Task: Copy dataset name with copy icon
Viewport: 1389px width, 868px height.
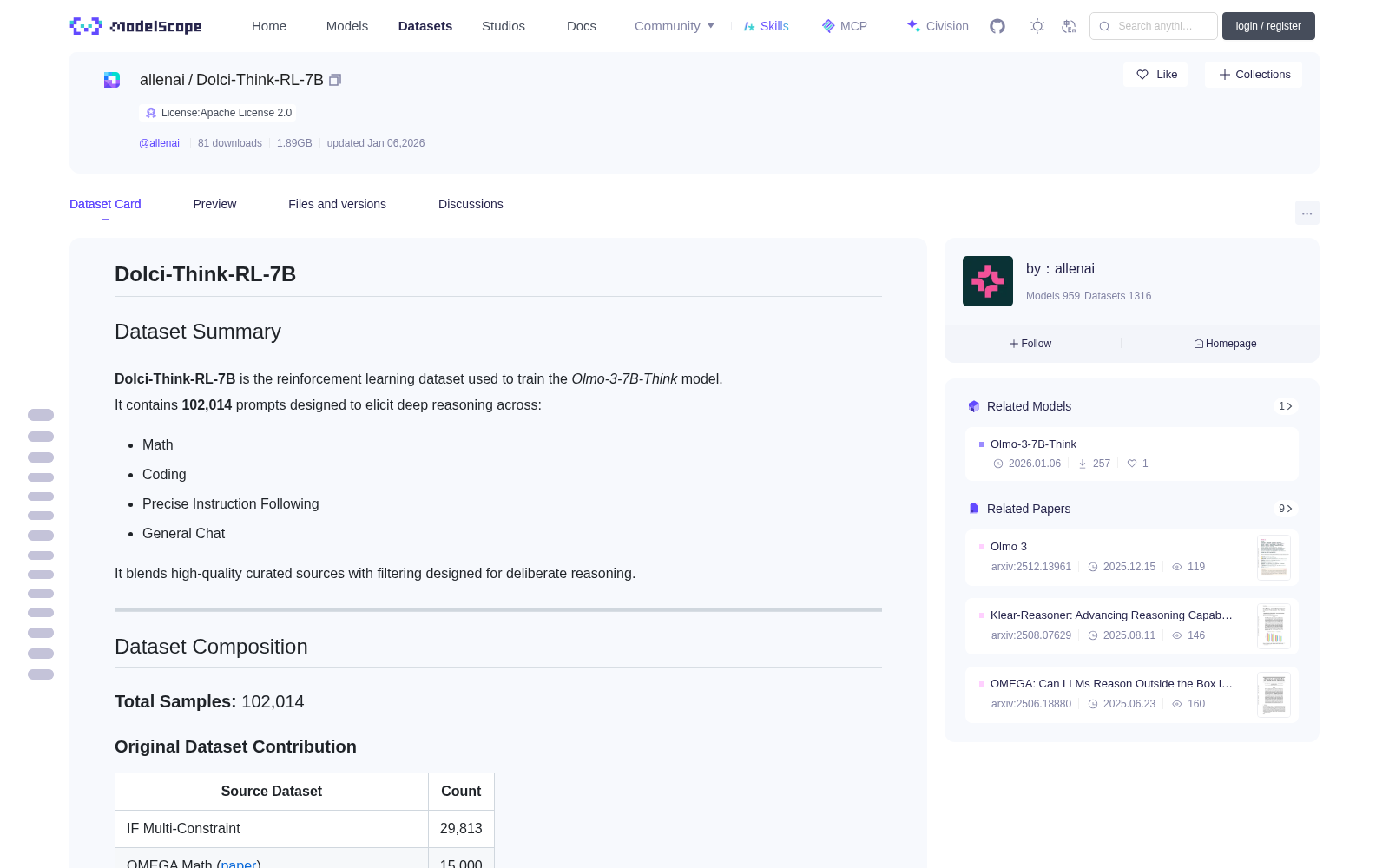Action: (x=335, y=80)
